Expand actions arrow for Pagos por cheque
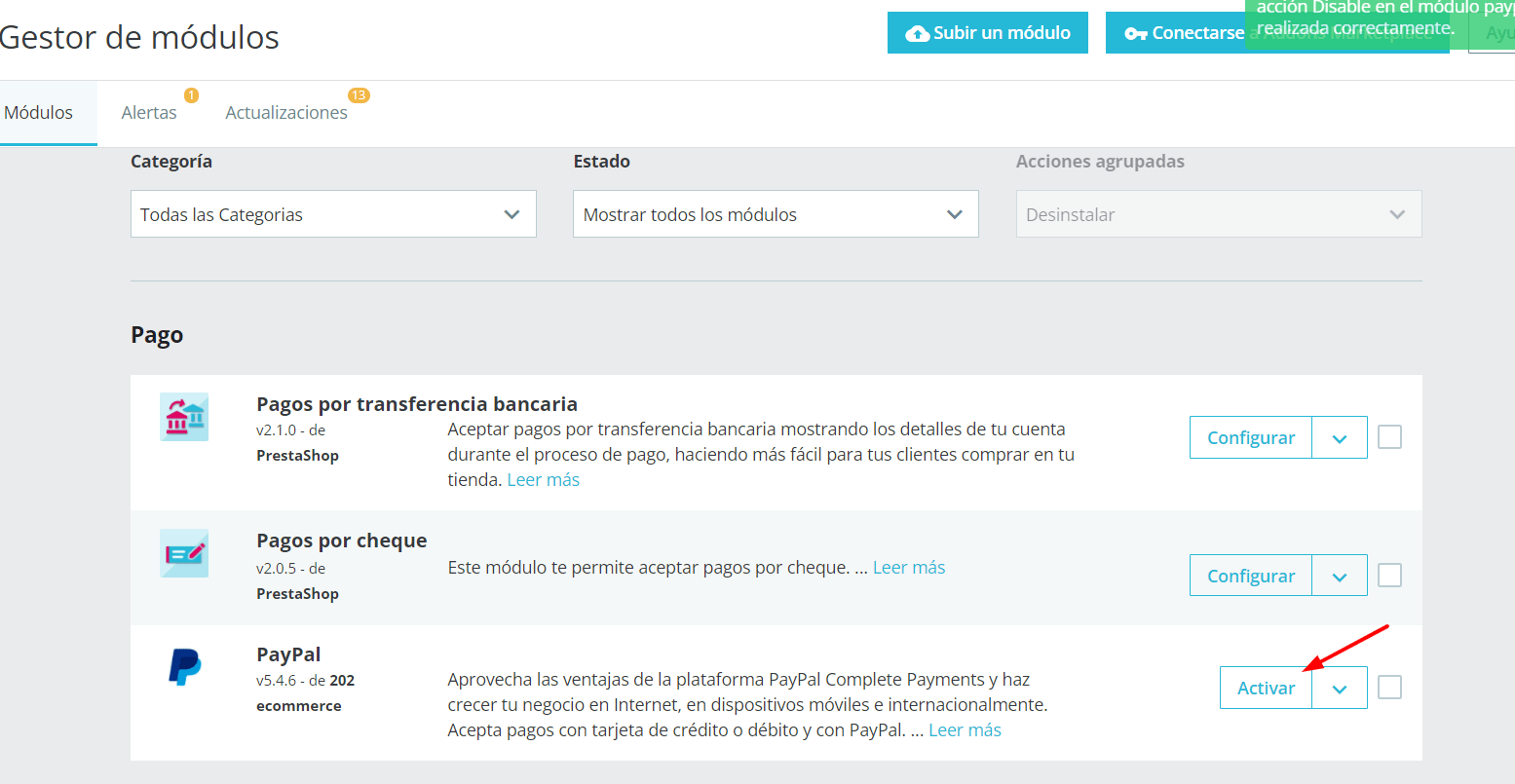This screenshot has width=1515, height=784. click(x=1340, y=577)
